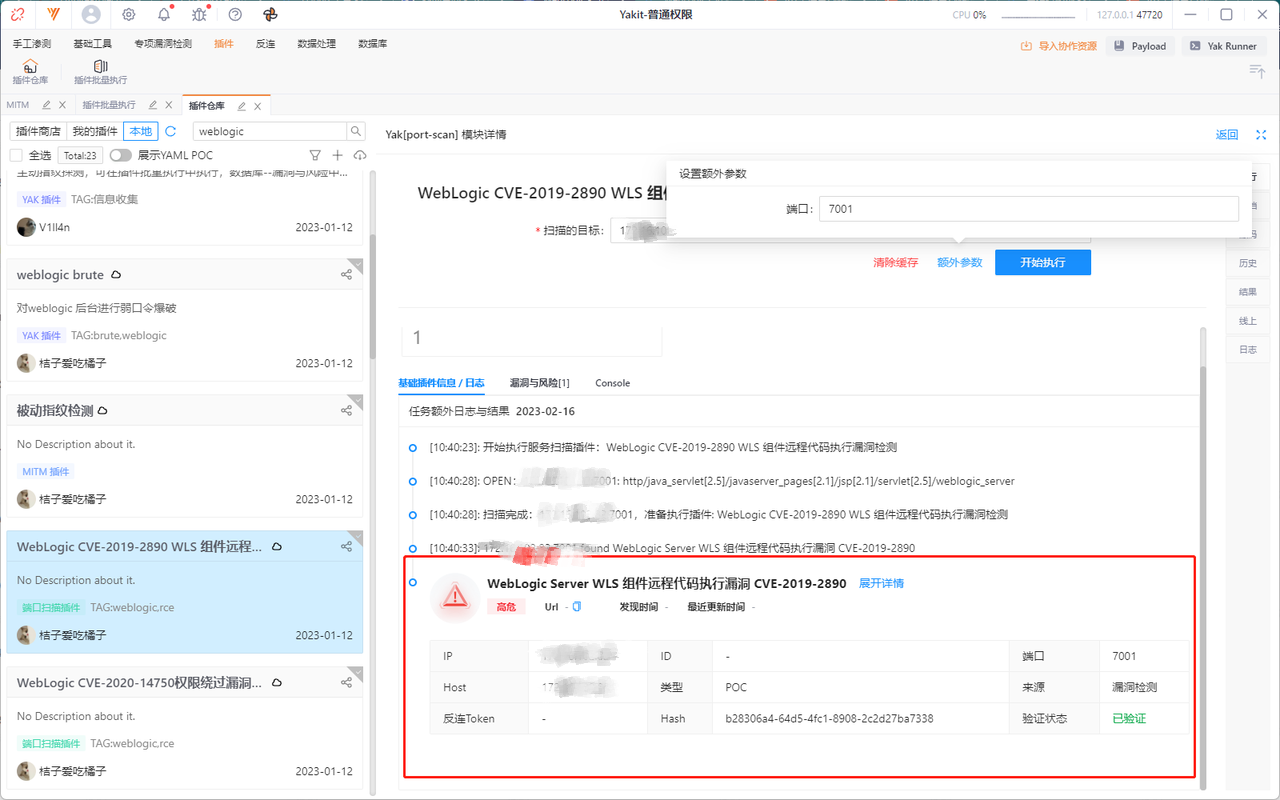Toggle the 展示YAML POC switch
This screenshot has height=800, width=1280.
click(121, 155)
